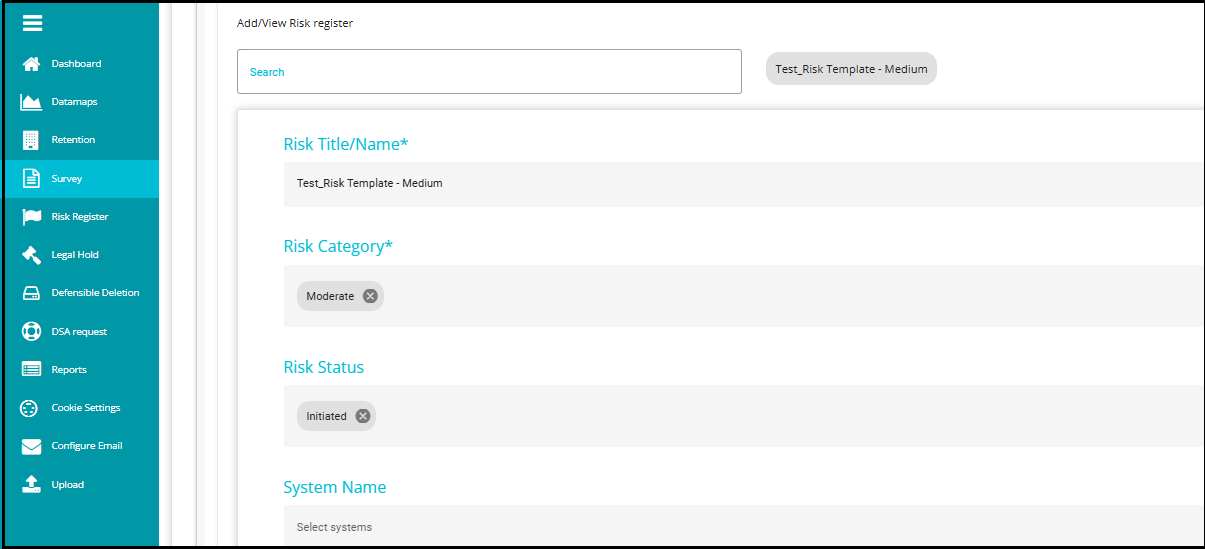The height and width of the screenshot is (549, 1205).
Task: Click the Cookie Settings icon
Action: [x=31, y=408]
